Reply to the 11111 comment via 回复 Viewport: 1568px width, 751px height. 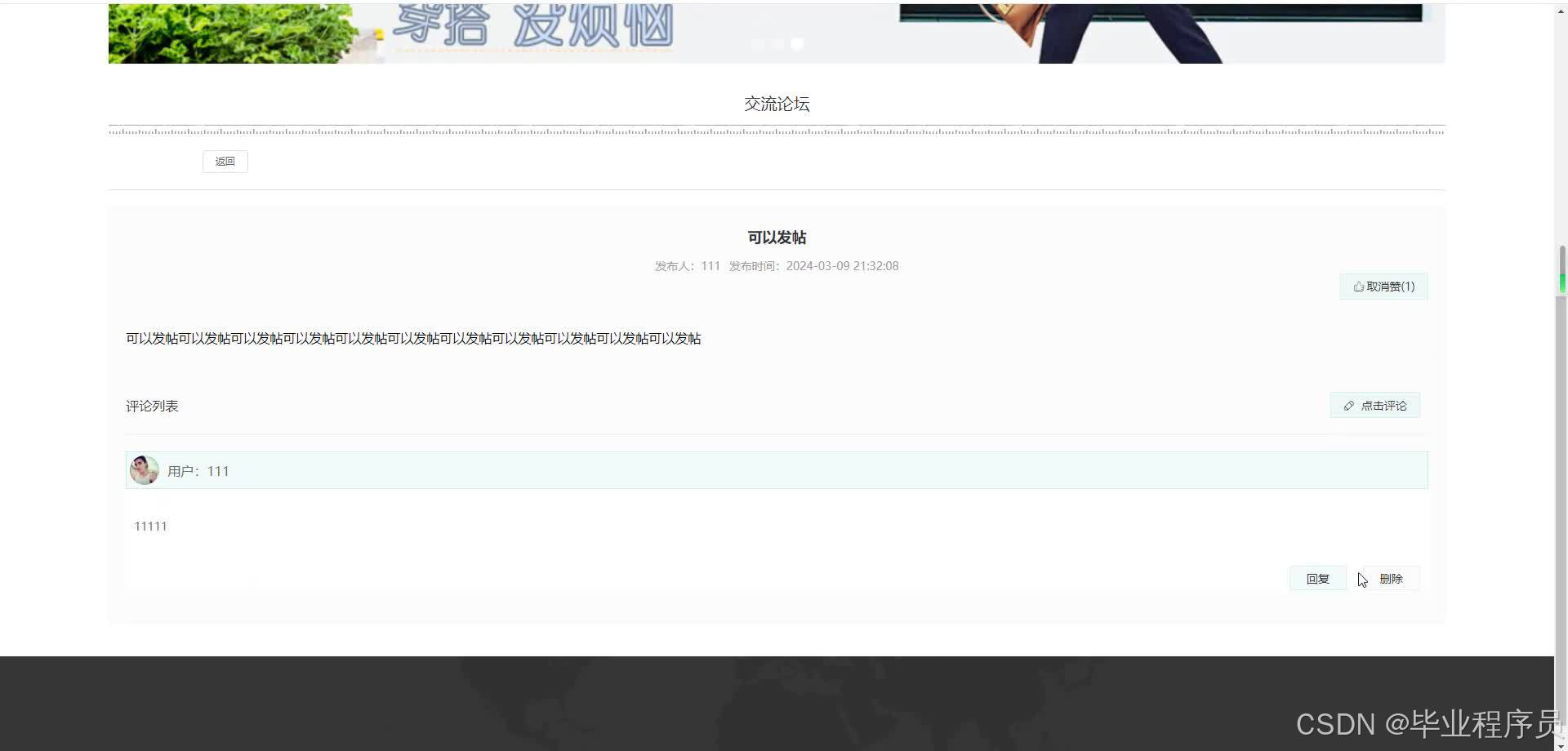point(1317,579)
